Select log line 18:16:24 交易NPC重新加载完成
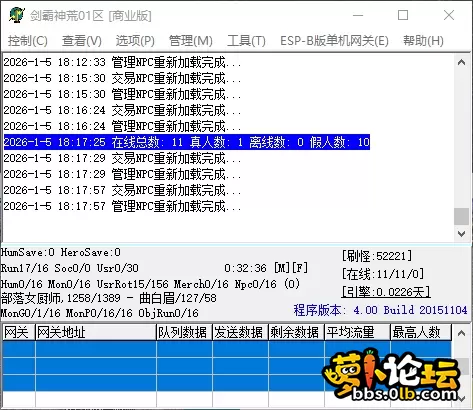The image size is (473, 410). (122, 110)
